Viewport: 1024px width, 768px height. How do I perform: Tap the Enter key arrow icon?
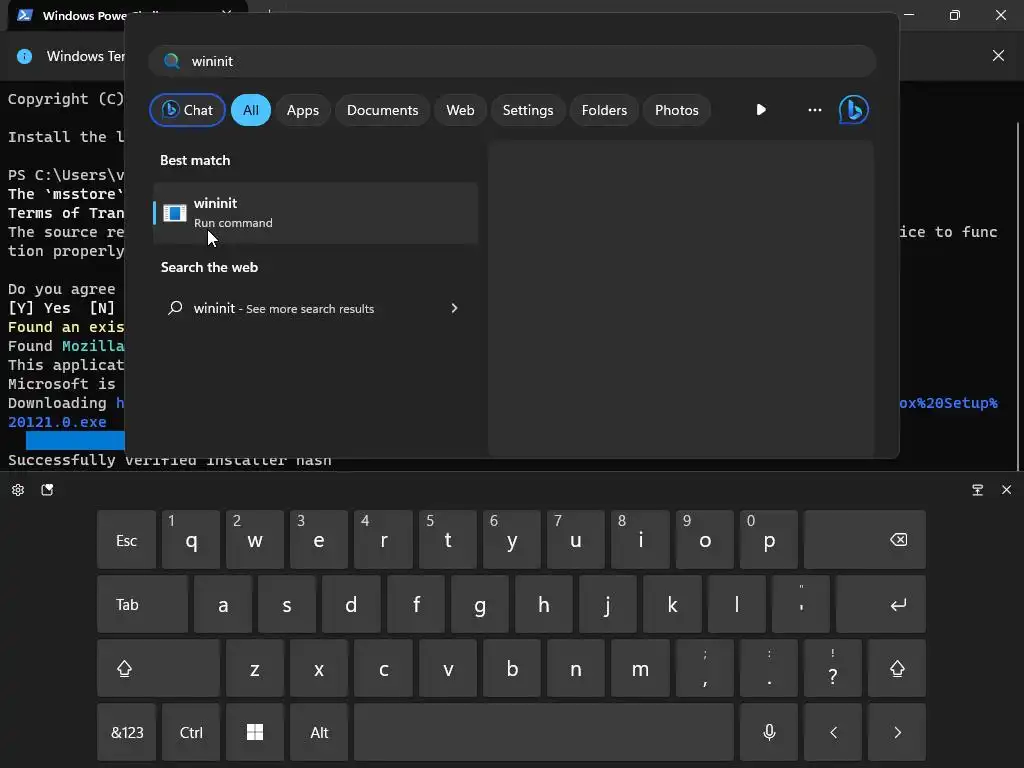[899, 605]
